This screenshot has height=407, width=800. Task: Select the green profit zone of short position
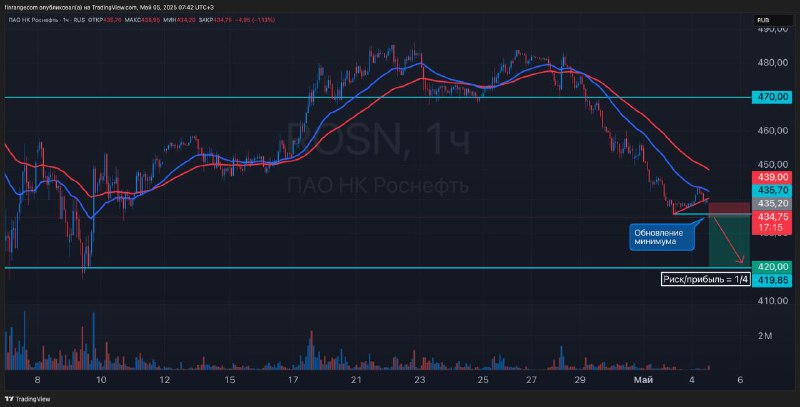[x=729, y=240]
